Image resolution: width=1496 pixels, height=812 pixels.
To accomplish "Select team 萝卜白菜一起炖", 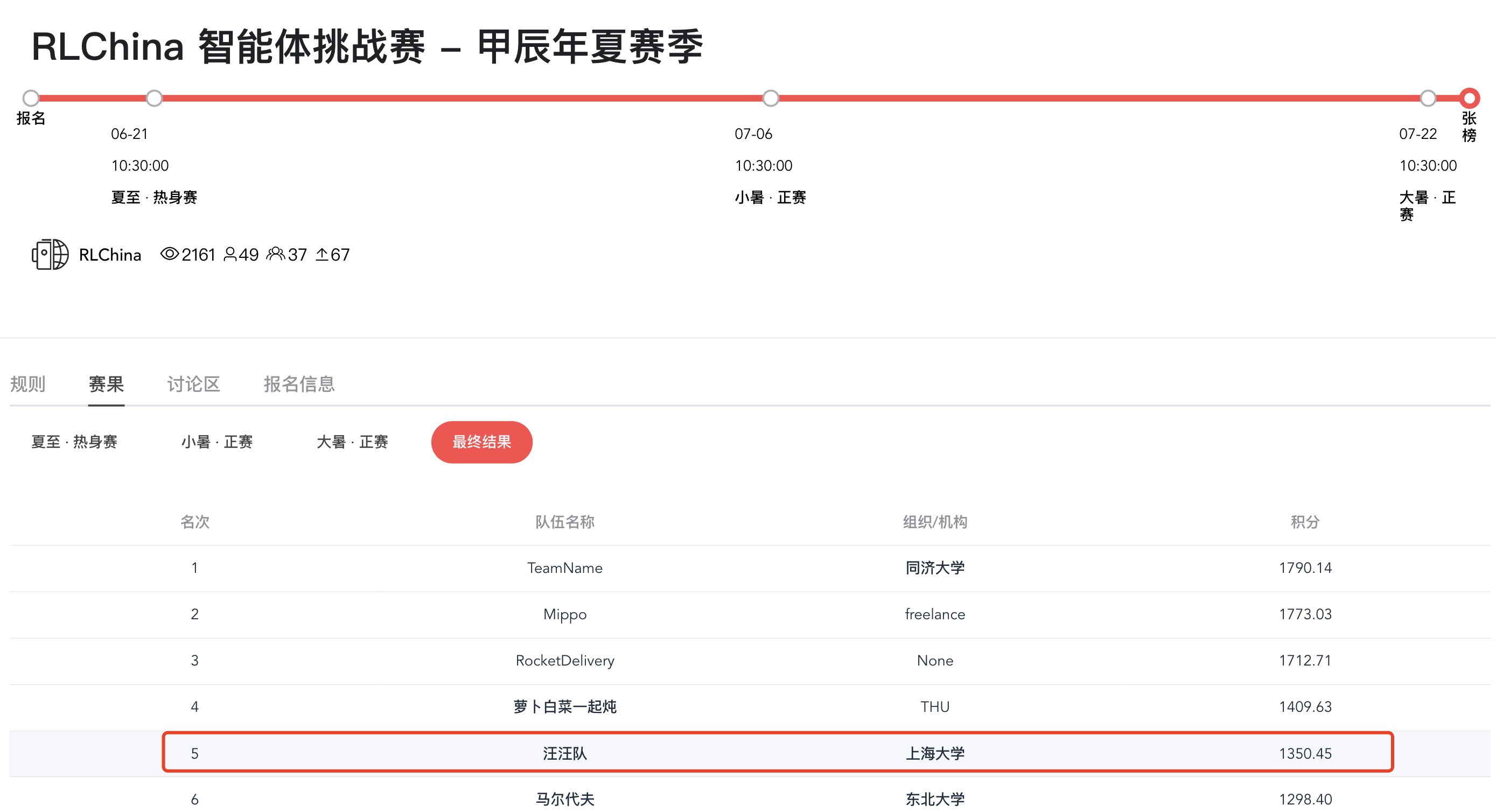I will coord(564,707).
